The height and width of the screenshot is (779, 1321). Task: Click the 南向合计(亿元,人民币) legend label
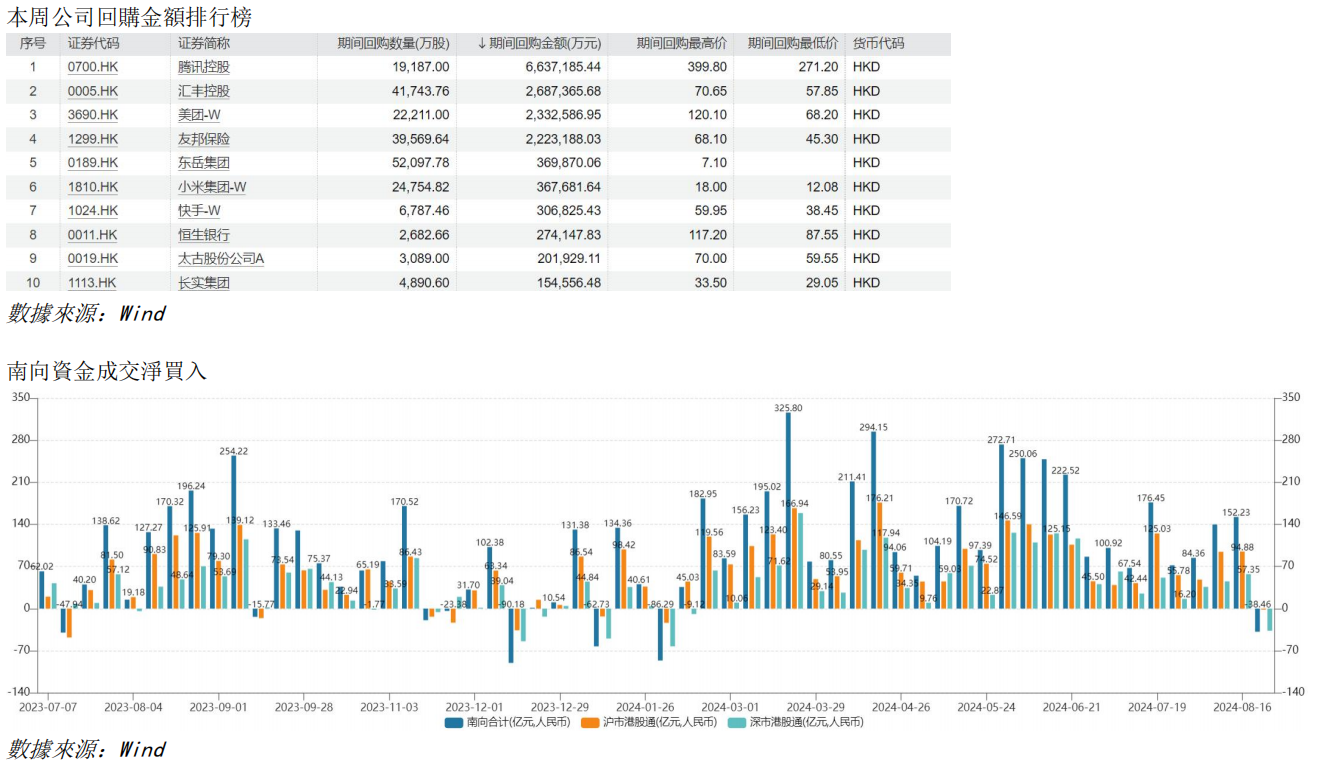(x=519, y=722)
